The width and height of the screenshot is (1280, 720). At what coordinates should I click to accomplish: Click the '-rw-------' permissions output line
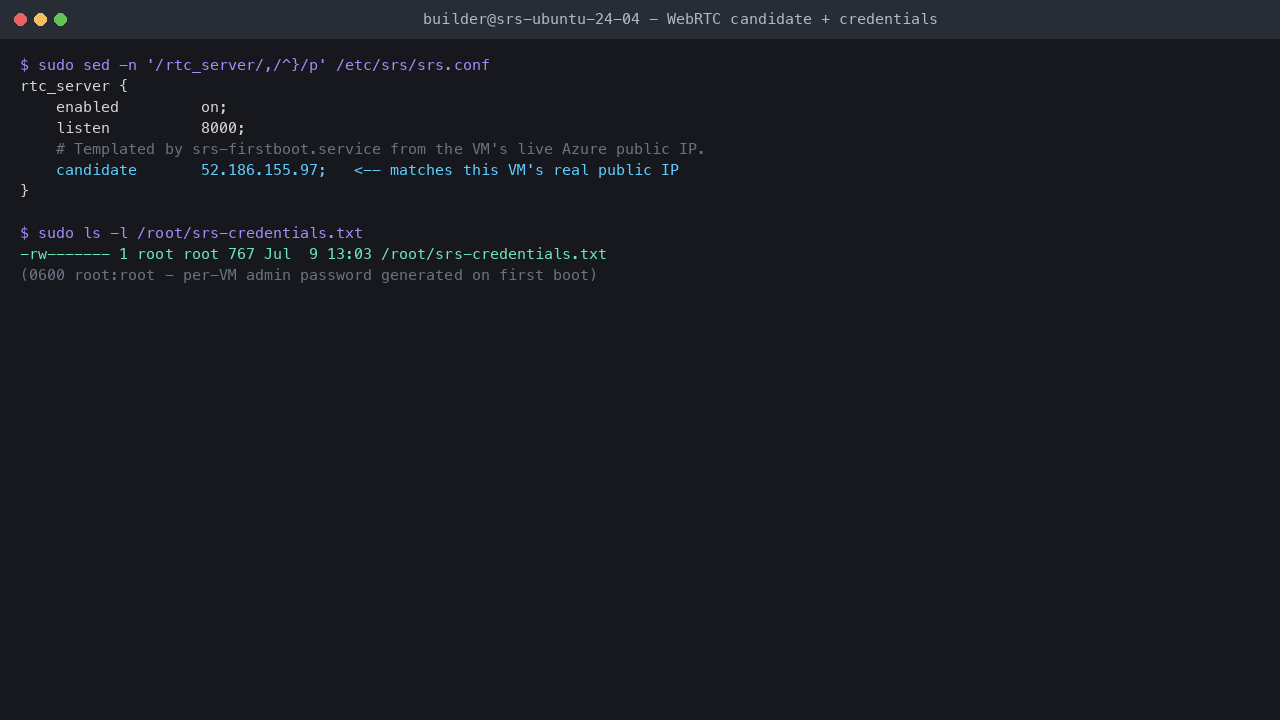pos(313,254)
